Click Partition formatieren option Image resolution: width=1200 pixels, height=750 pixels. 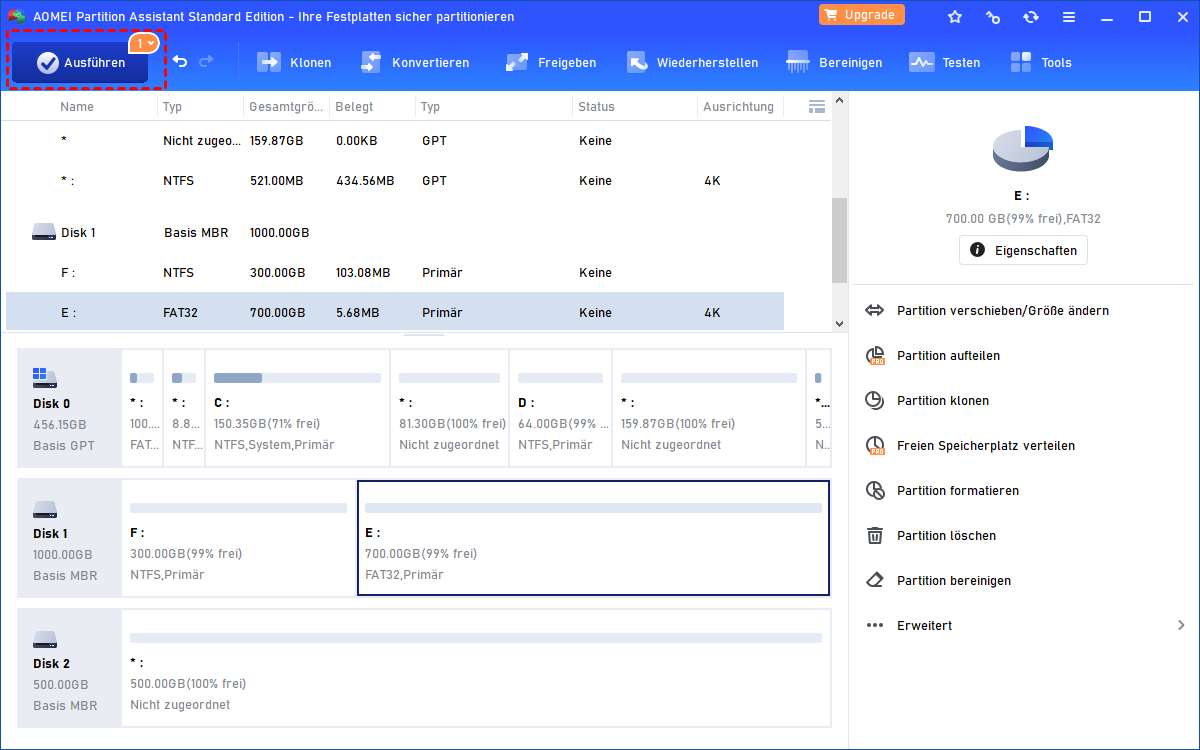(x=958, y=491)
